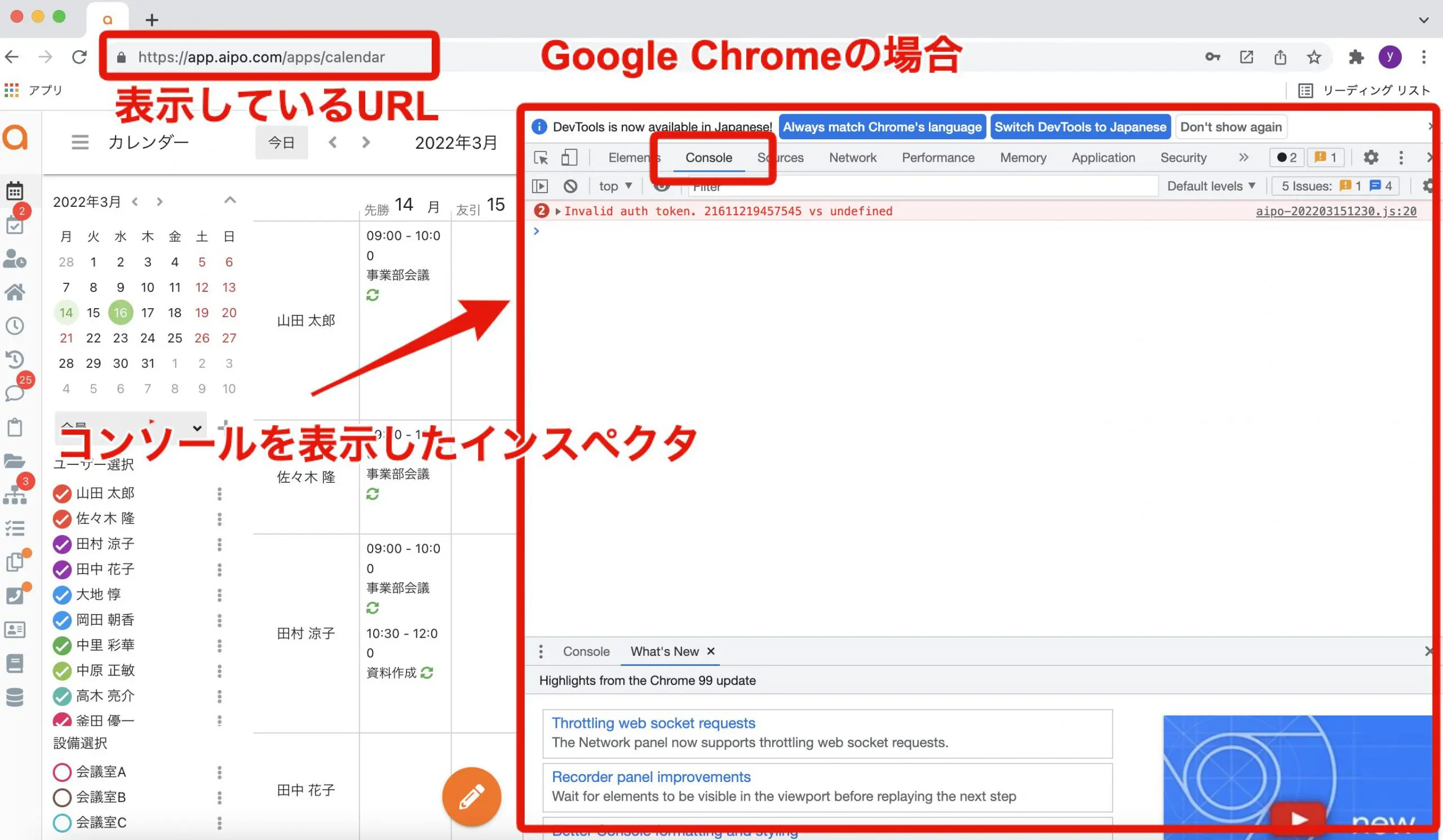Check facility 会議室B
The width and height of the screenshot is (1443, 840).
[62, 797]
